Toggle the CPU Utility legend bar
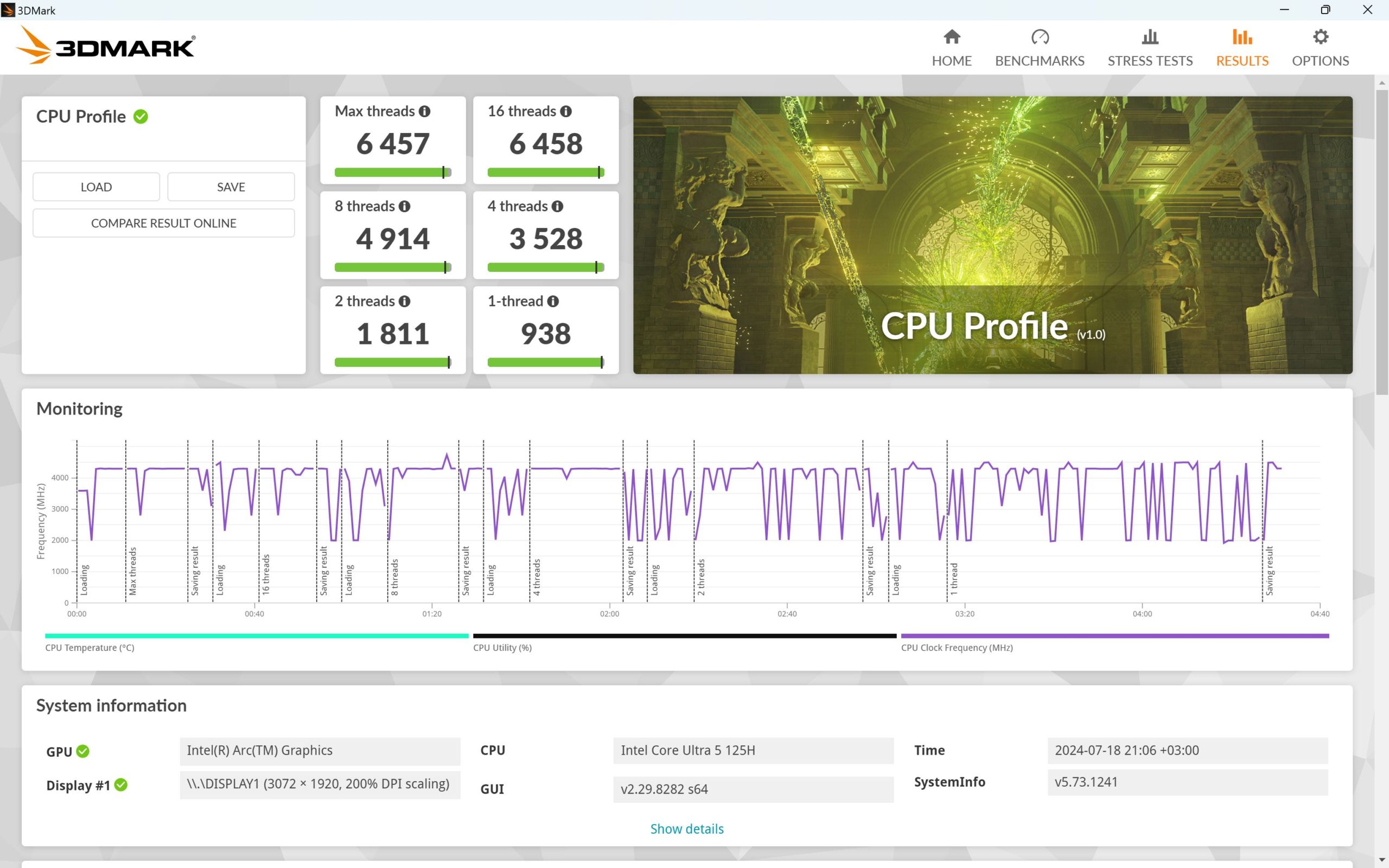Screen dimensions: 1389x868 click(685, 636)
